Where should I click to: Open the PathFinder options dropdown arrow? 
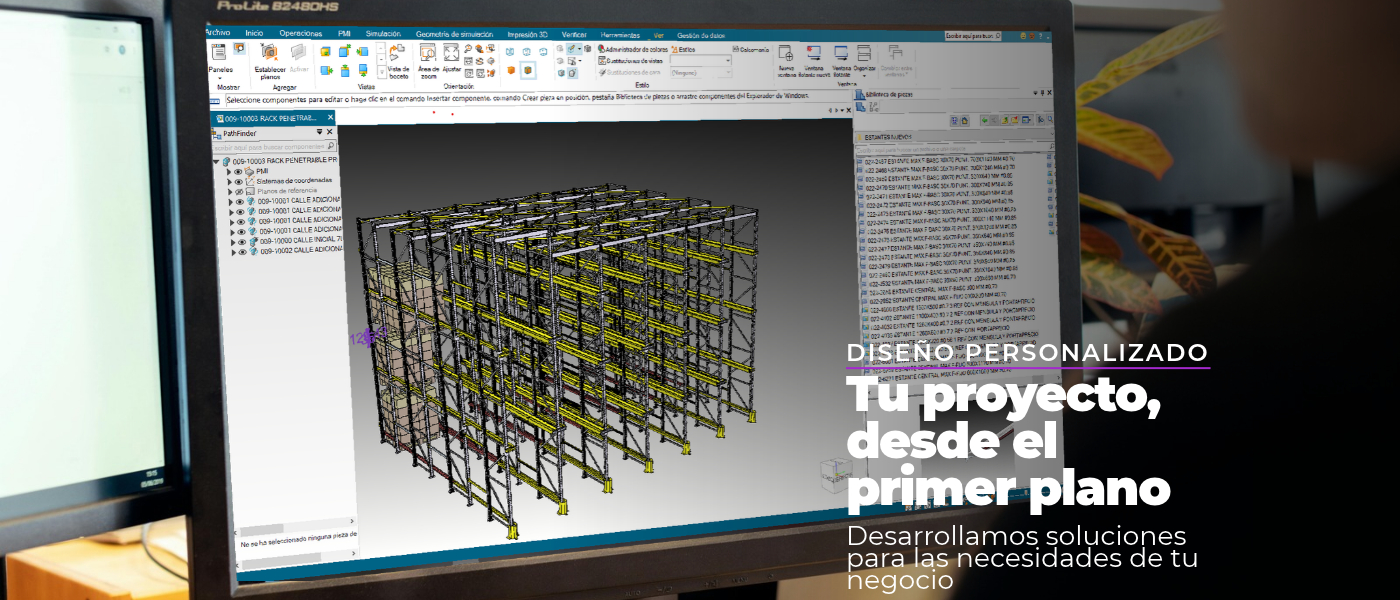point(320,132)
